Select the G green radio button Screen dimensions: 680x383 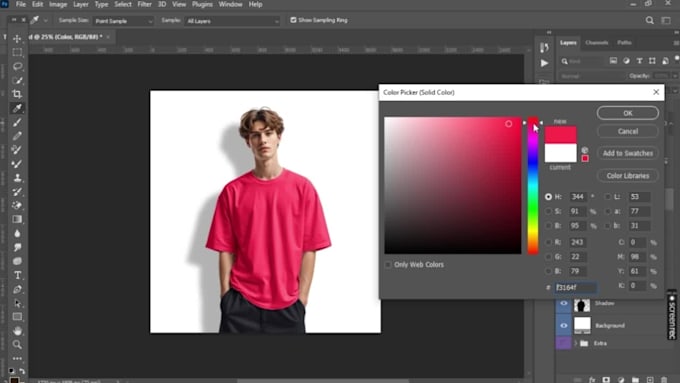click(548, 257)
